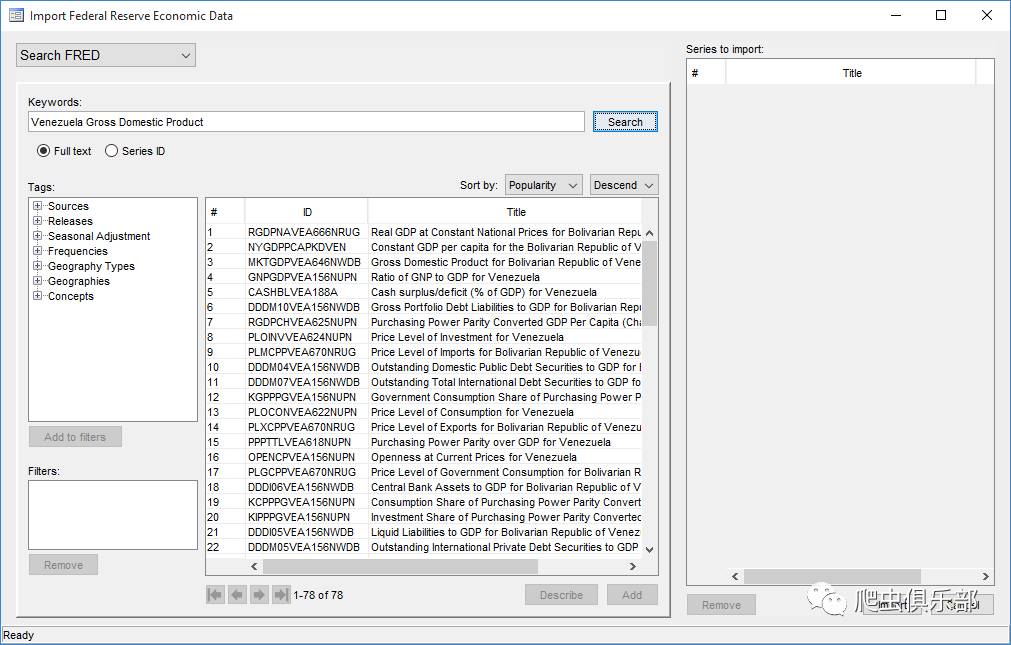The height and width of the screenshot is (645, 1011).
Task: Click results scroll down arrow
Action: point(650,550)
